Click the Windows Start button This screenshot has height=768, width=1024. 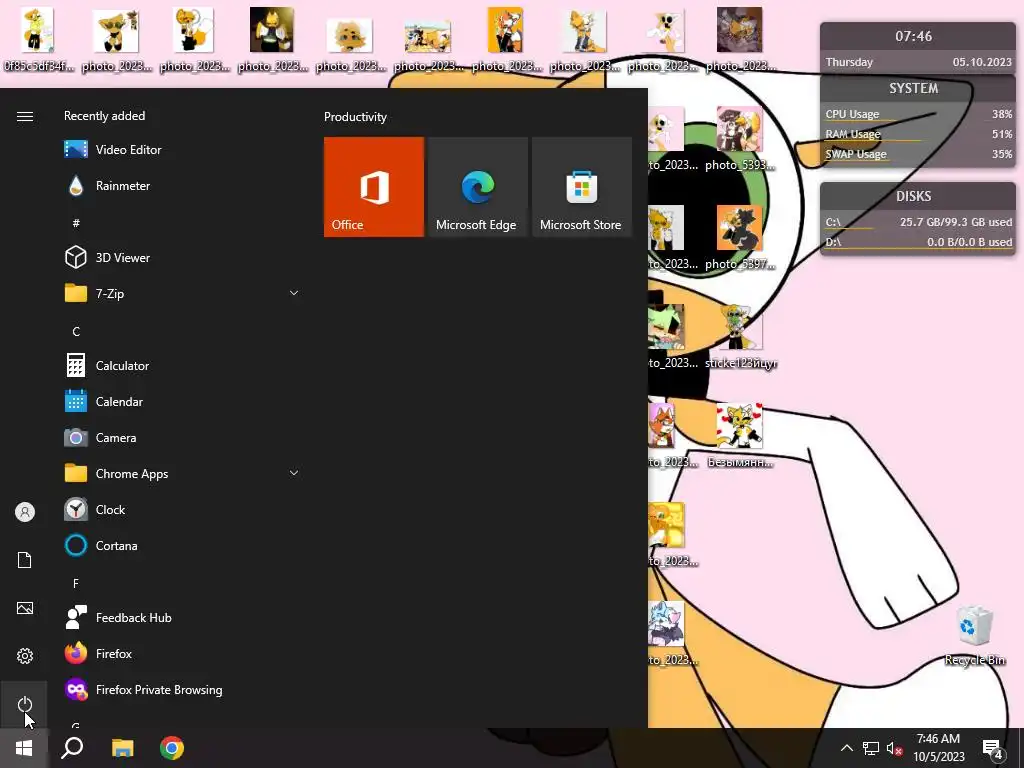[24, 748]
